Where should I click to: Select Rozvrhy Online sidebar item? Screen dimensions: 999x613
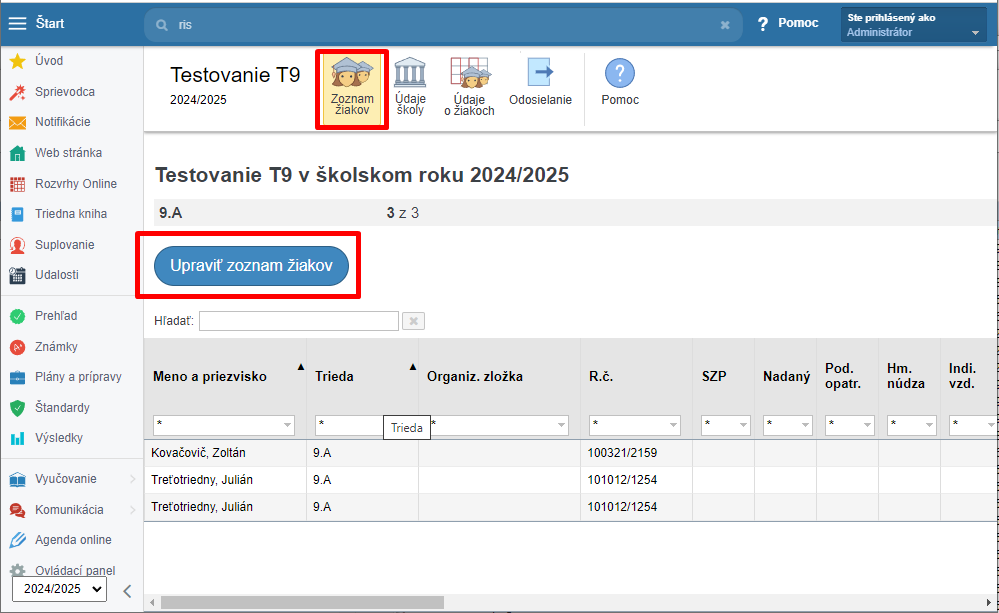pyautogui.click(x=75, y=184)
